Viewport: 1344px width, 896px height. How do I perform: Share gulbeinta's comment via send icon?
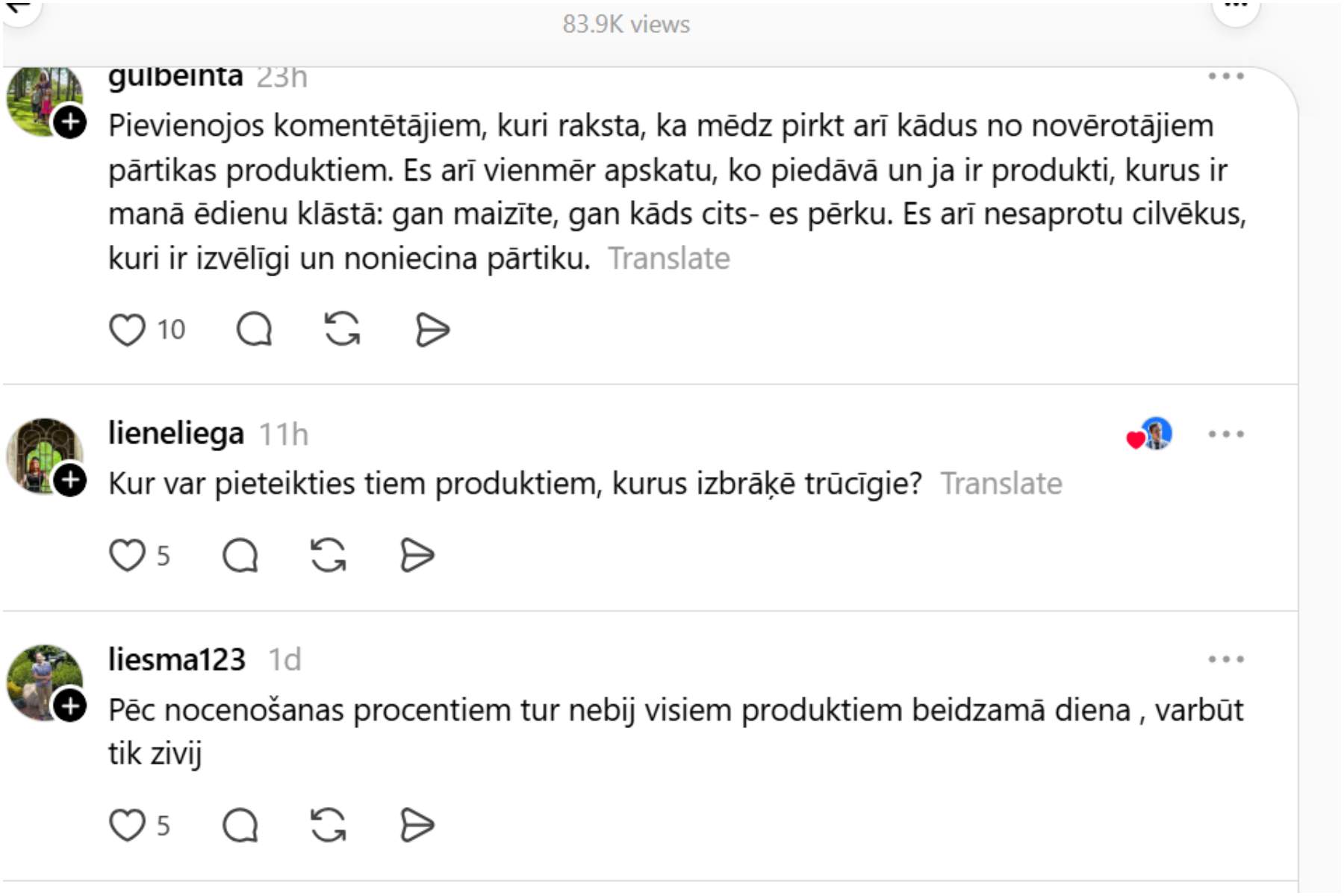click(x=432, y=330)
